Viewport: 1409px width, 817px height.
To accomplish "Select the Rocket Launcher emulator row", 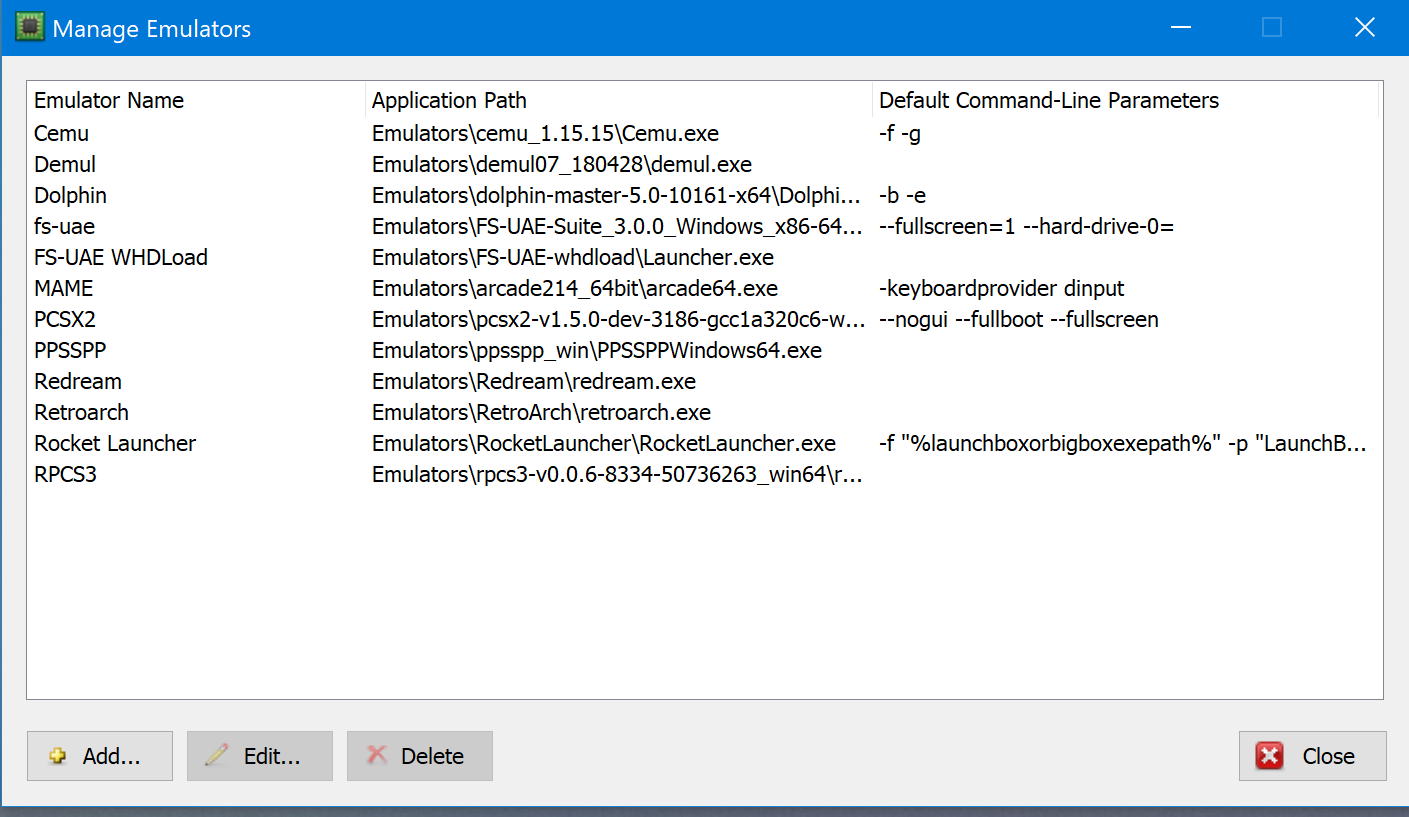I will coord(704,443).
